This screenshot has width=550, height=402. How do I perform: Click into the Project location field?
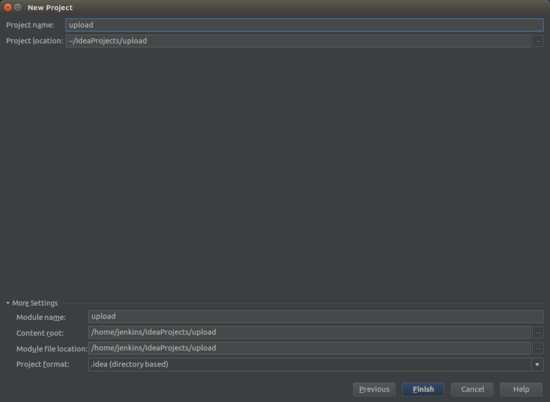click(298, 41)
